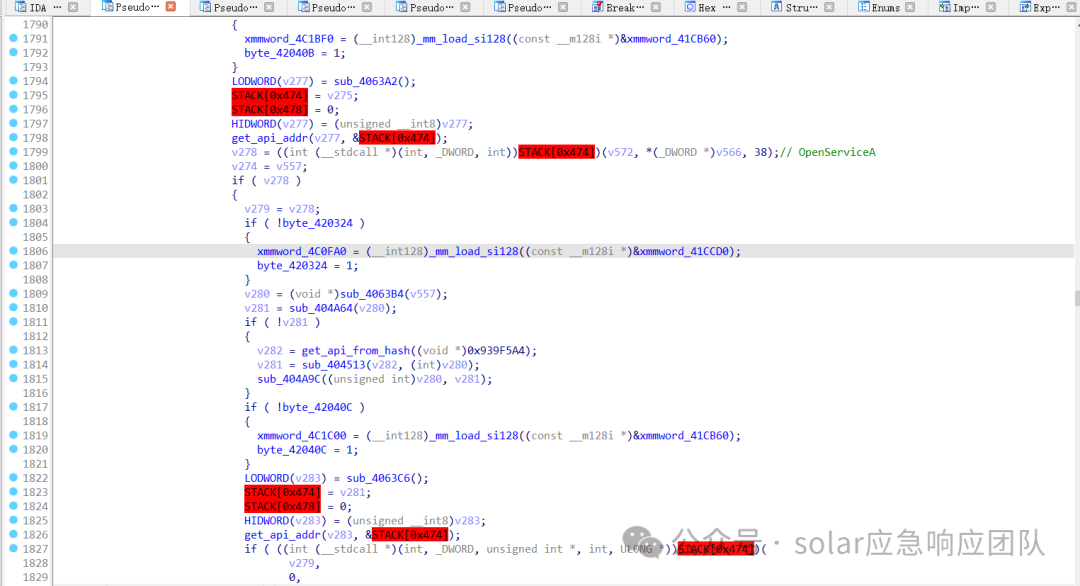This screenshot has height=586, width=1080.
Task: Toggle breakpoint dot on line 1799
Action: point(13,151)
